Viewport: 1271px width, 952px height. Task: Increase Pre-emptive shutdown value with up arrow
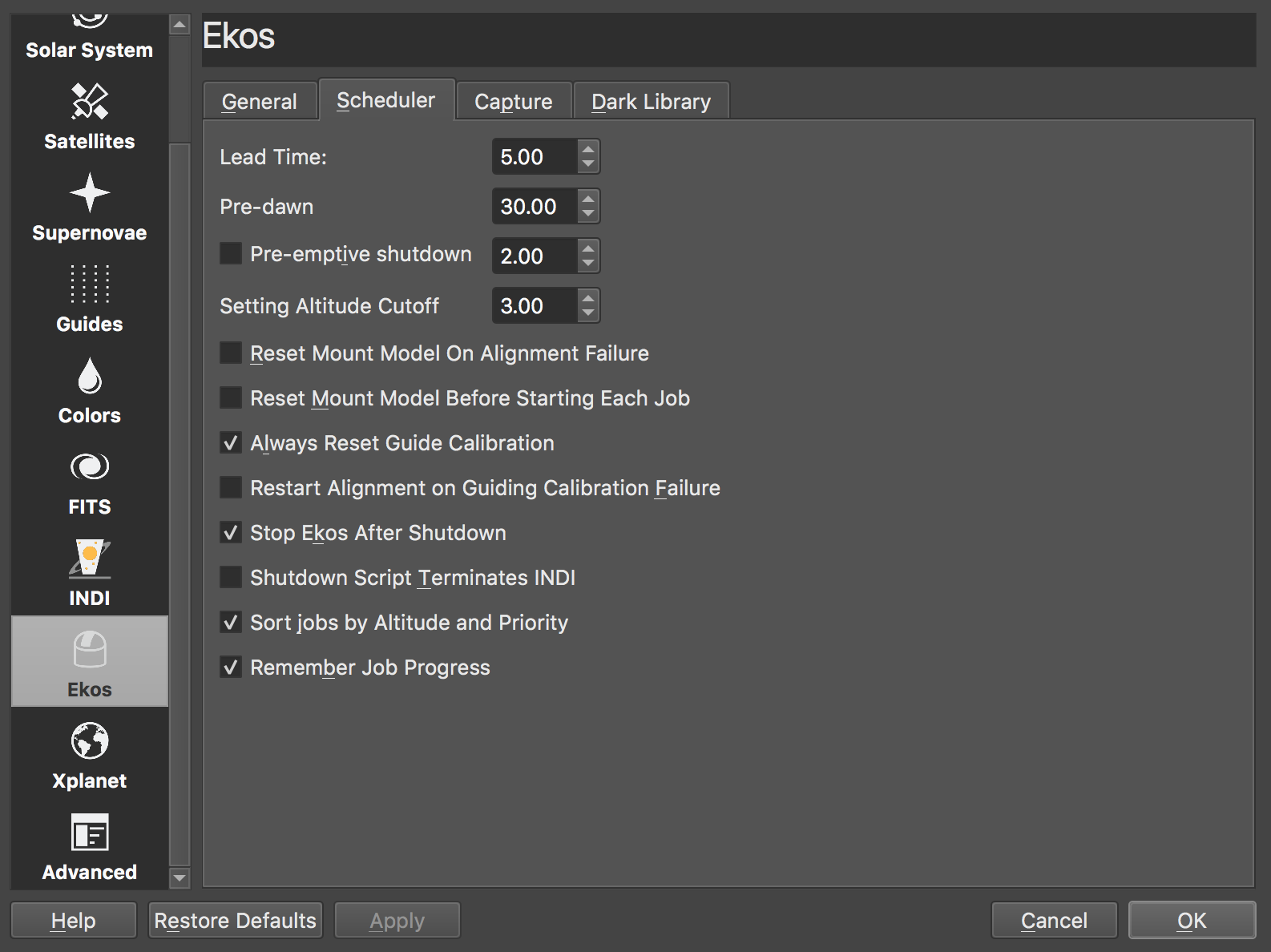[x=588, y=248]
